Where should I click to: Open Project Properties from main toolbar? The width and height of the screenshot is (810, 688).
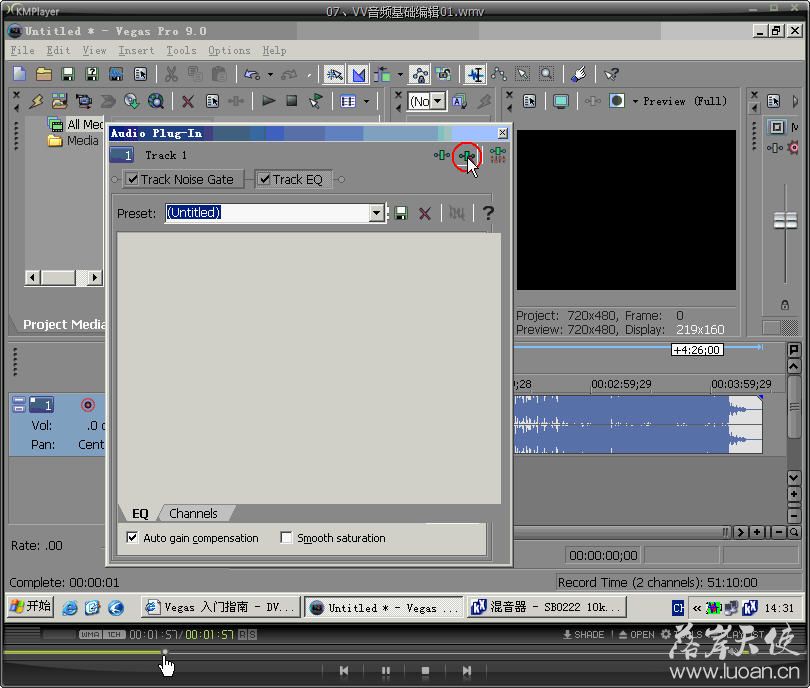[x=140, y=74]
